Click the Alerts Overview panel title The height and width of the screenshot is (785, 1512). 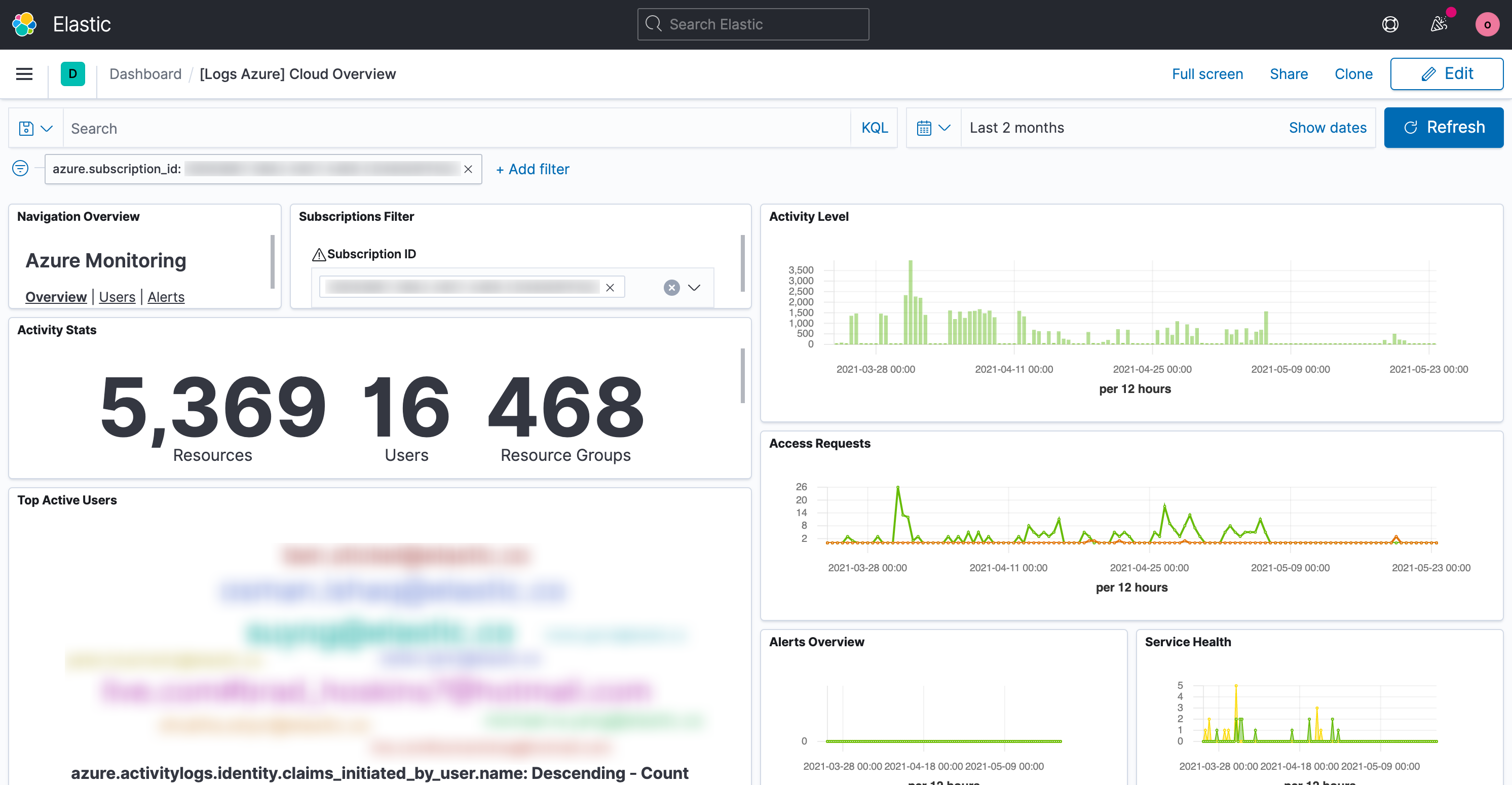point(816,642)
